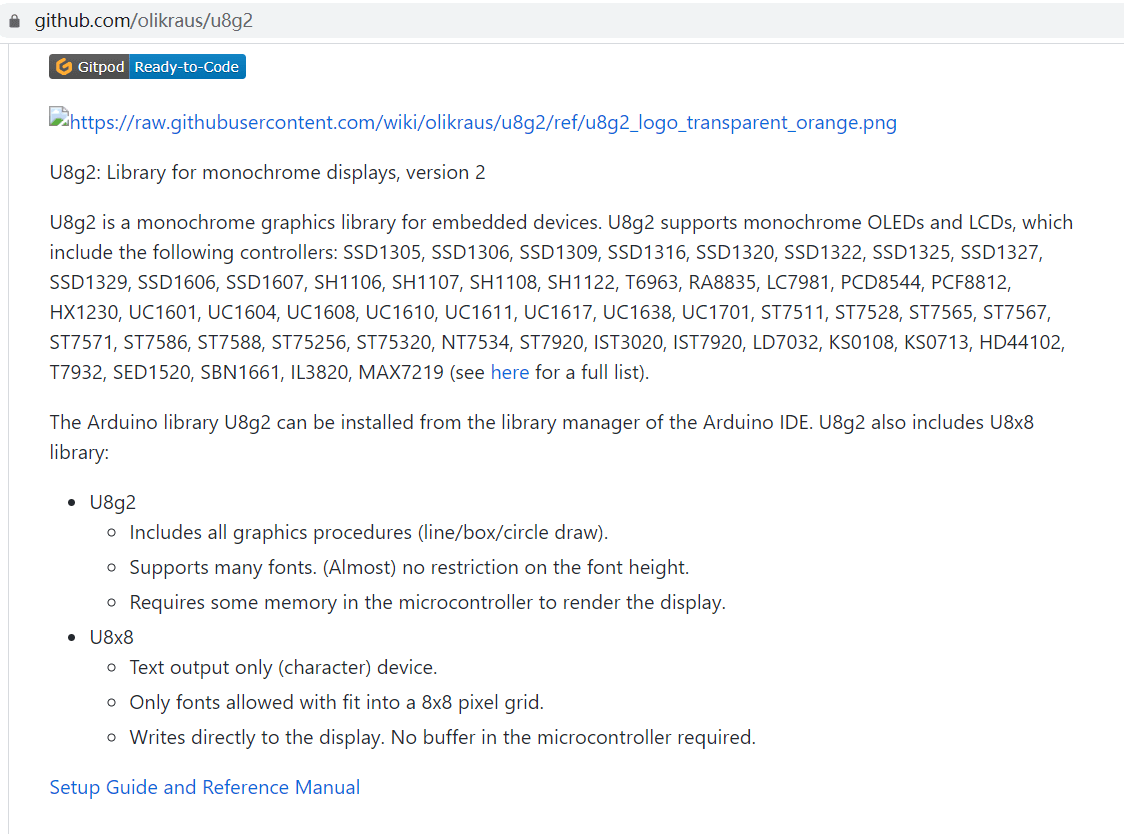The image size is (1124, 834).
Task: Click the "Text output only (character) device" item
Action: (283, 667)
